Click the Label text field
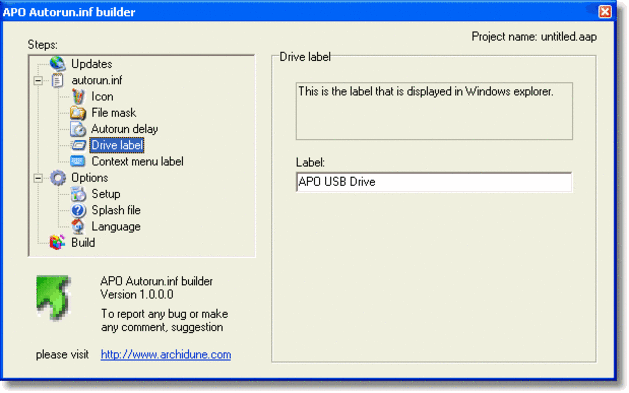This screenshot has width=629, height=393. tap(434, 182)
